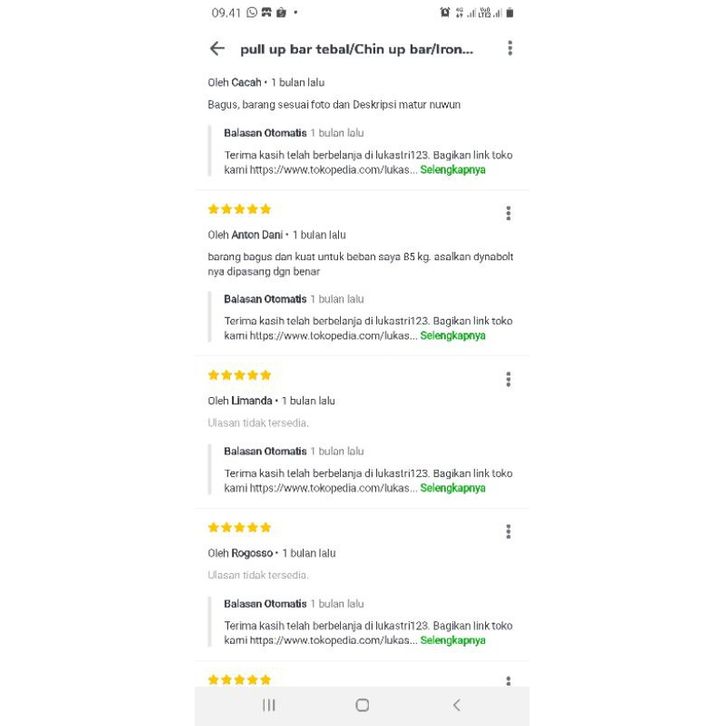Screen dimensions: 726x726
Task: Tap the five-star rating on Anton Dani's review
Action: 239,209
